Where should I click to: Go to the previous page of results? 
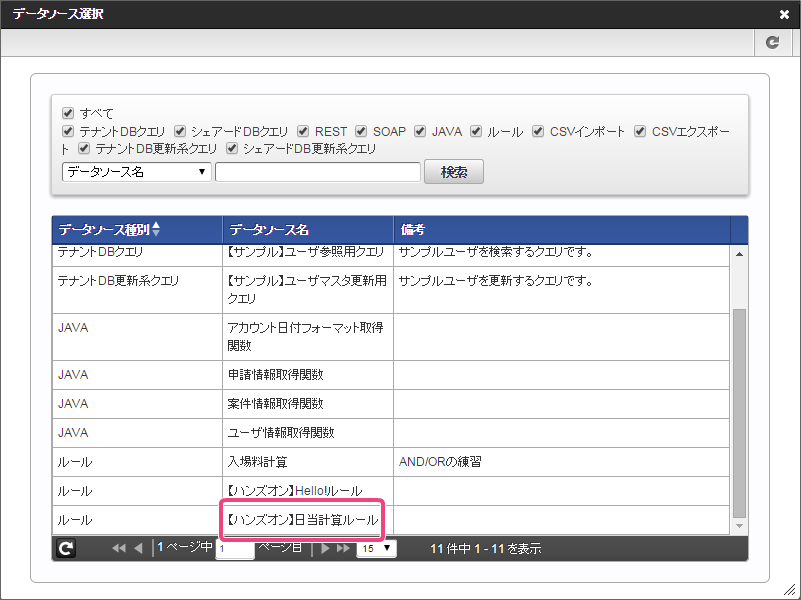(138, 548)
